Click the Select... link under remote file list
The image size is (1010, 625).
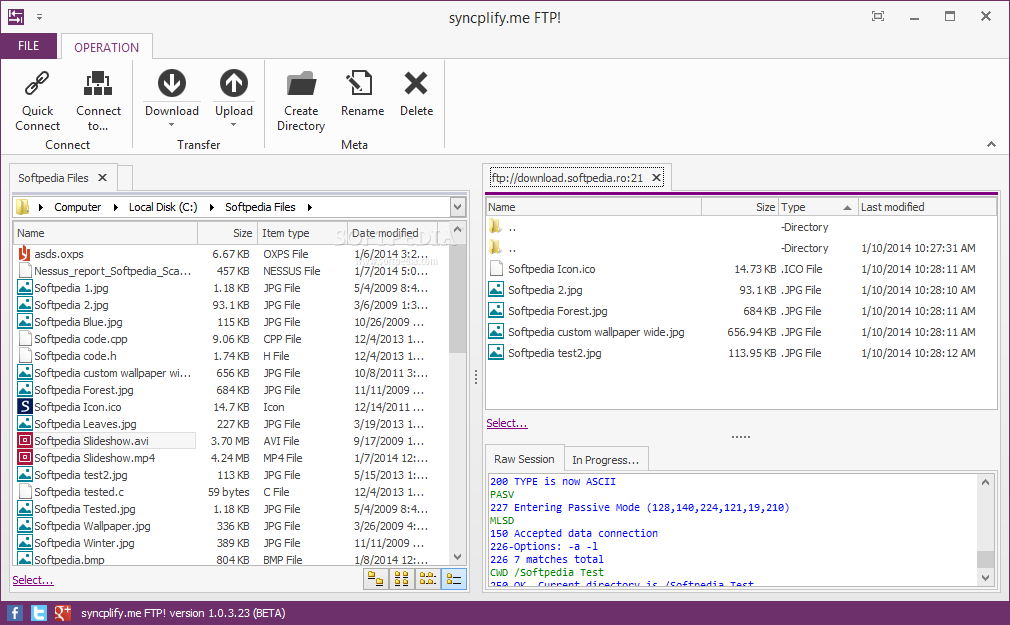[507, 423]
